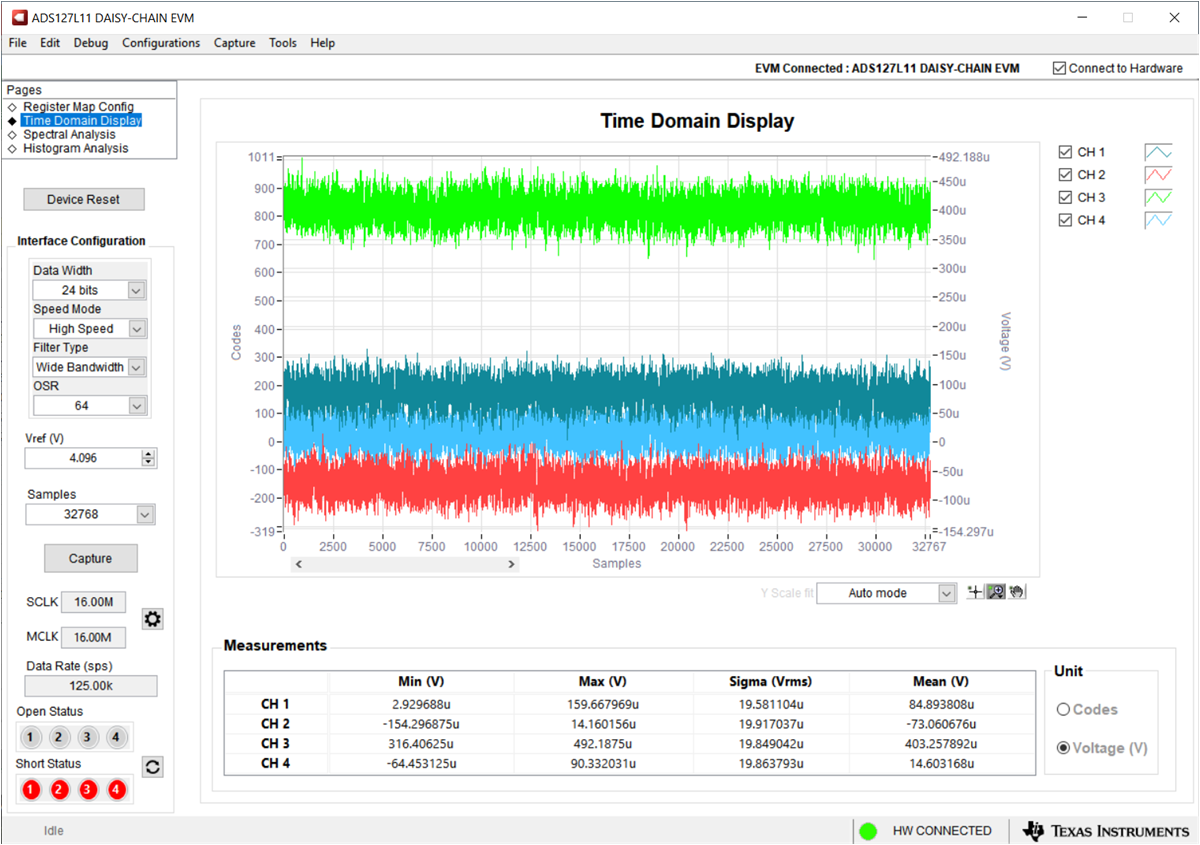1200x845 pixels.
Task: Click the refresh status icon
Action: click(x=153, y=767)
